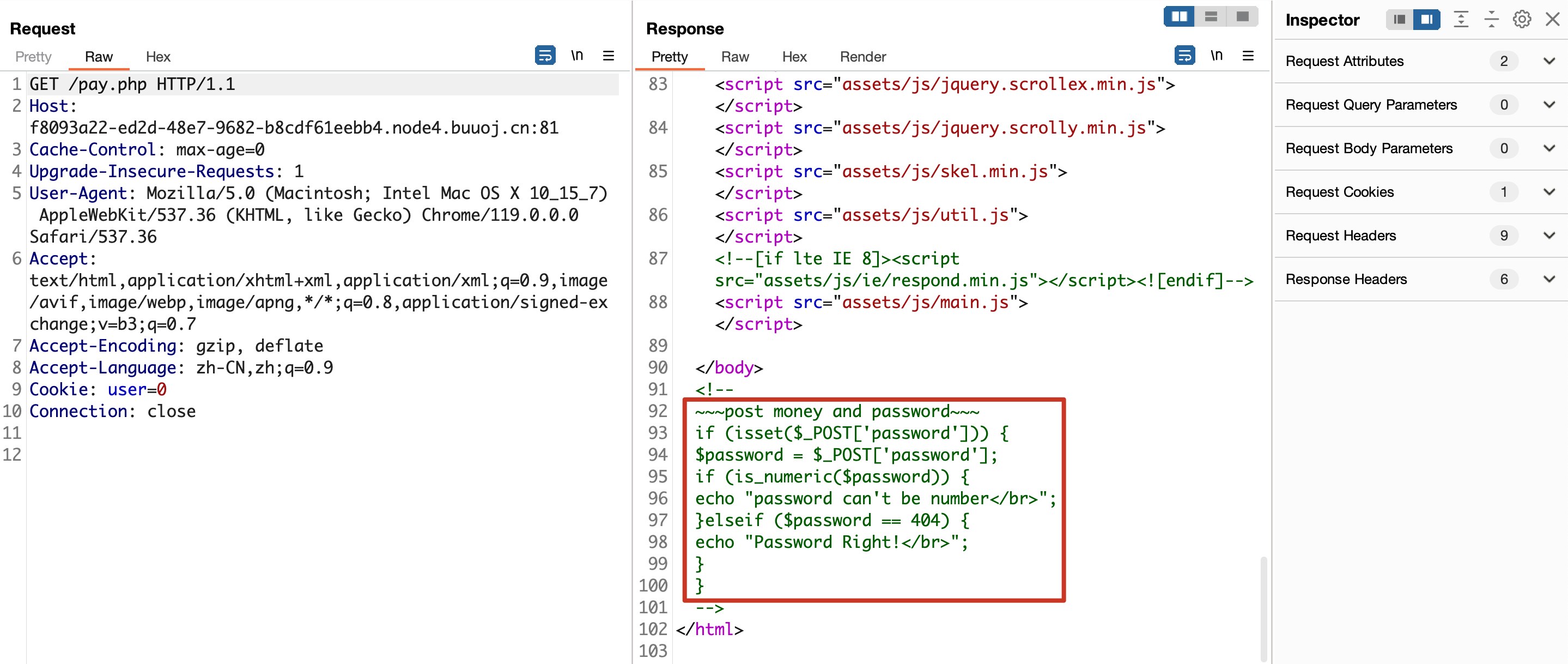Click the assets/js/main.js script line
The width and height of the screenshot is (1568, 664).
click(x=871, y=302)
